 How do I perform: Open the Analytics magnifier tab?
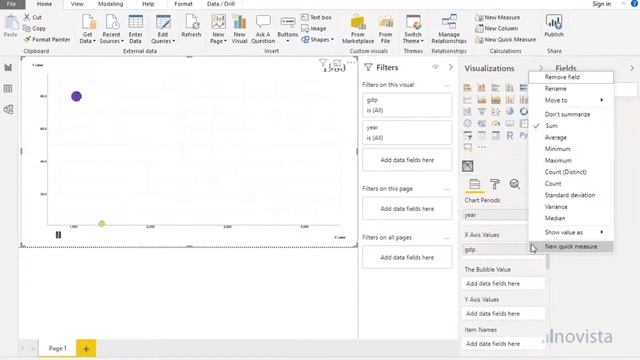(515, 184)
